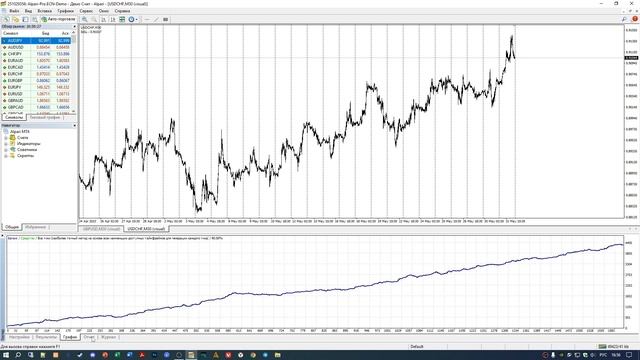
Task: Select the trendline drawing tool
Action: click(156, 19)
